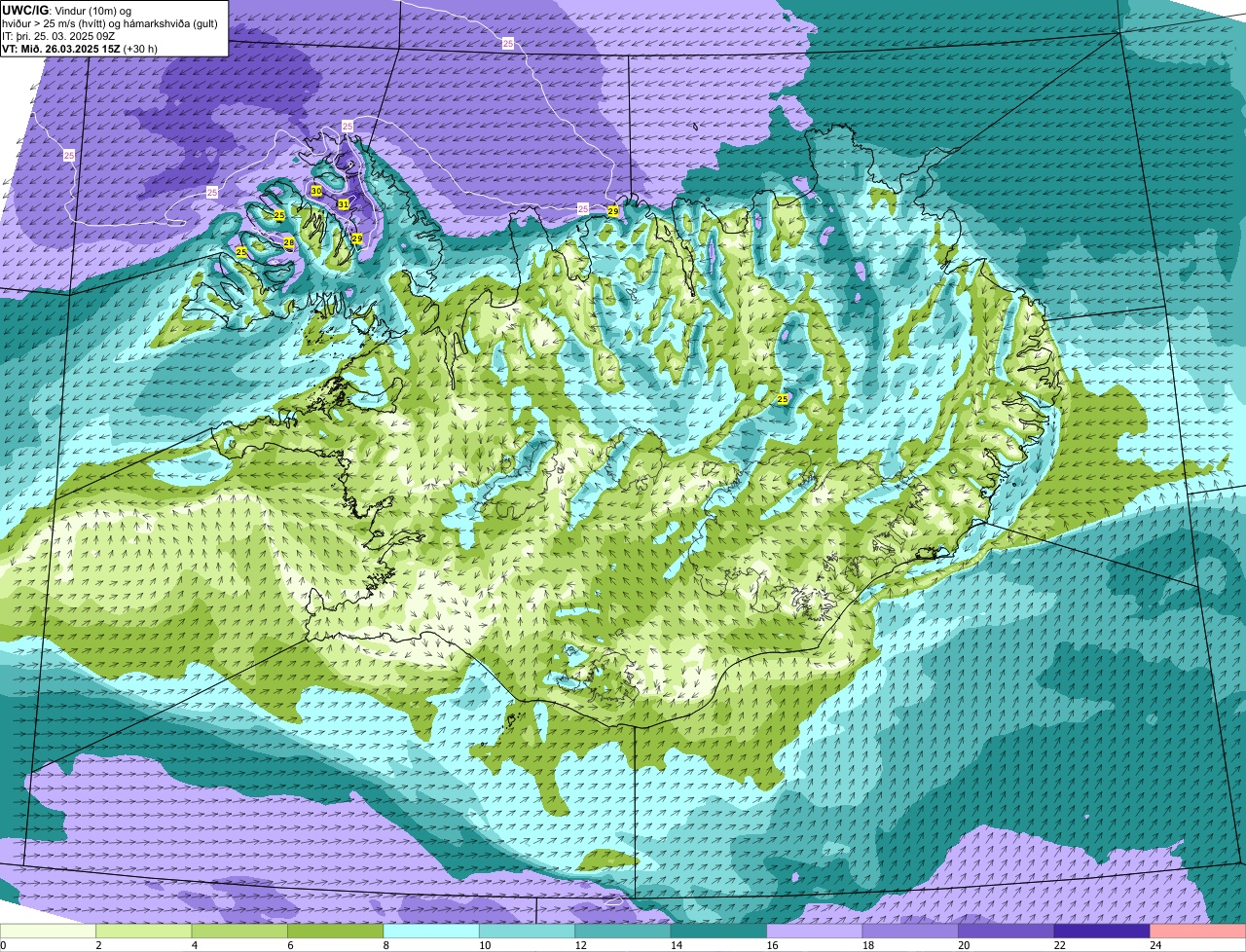Click the legend tick label "24"
The height and width of the screenshot is (952, 1246).
[1155, 945]
